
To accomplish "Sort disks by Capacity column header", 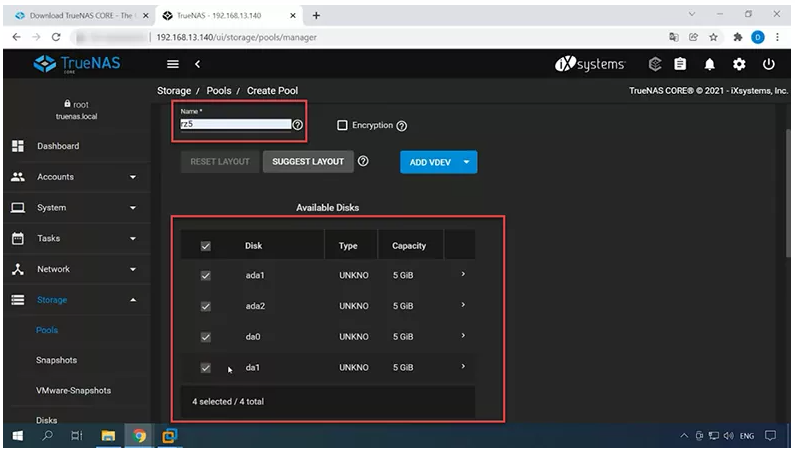I will tap(409, 246).
